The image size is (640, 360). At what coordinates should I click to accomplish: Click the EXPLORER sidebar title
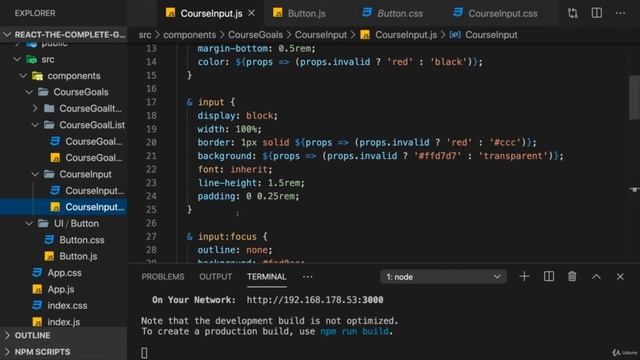(35, 13)
